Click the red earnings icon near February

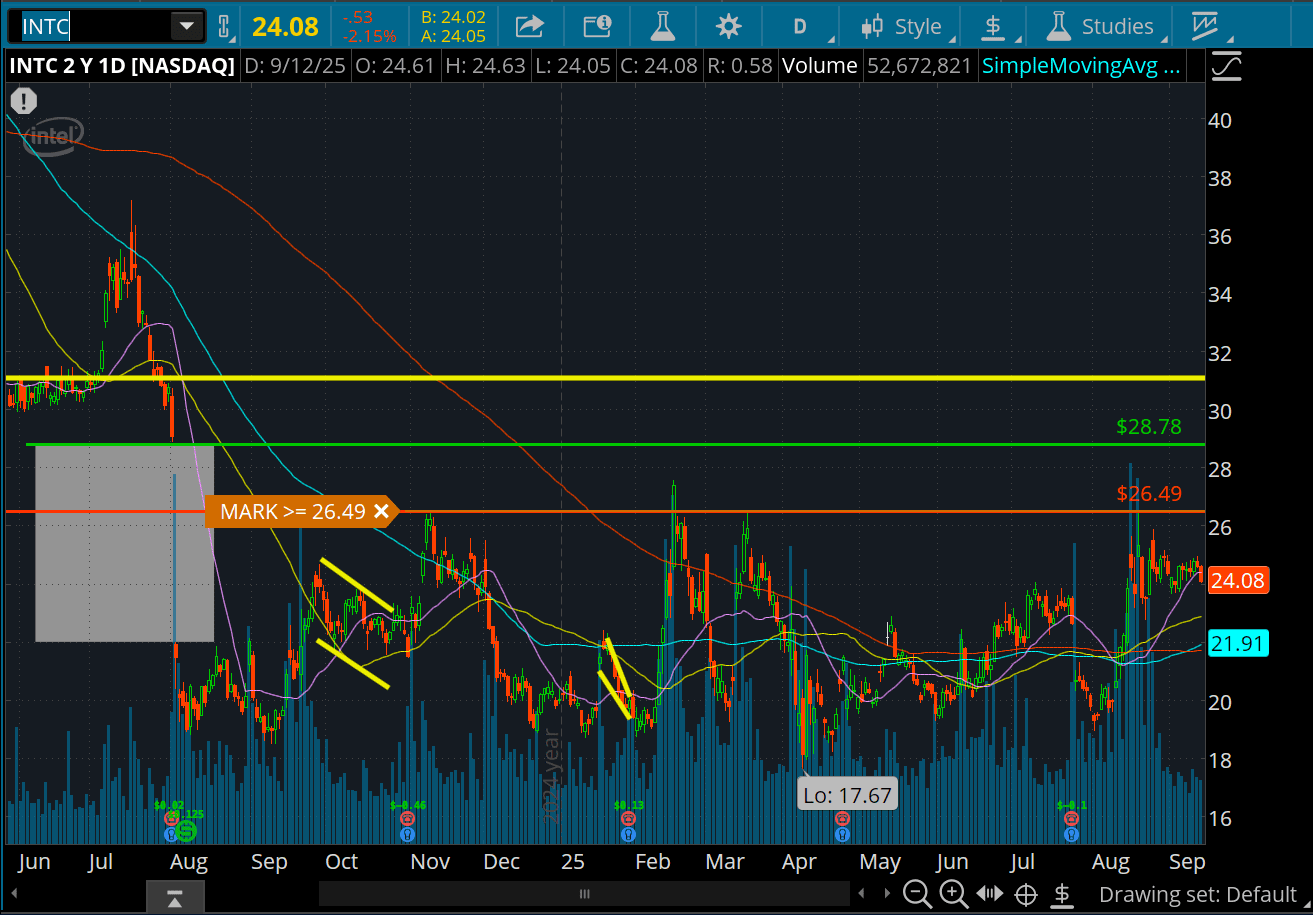pos(627,817)
